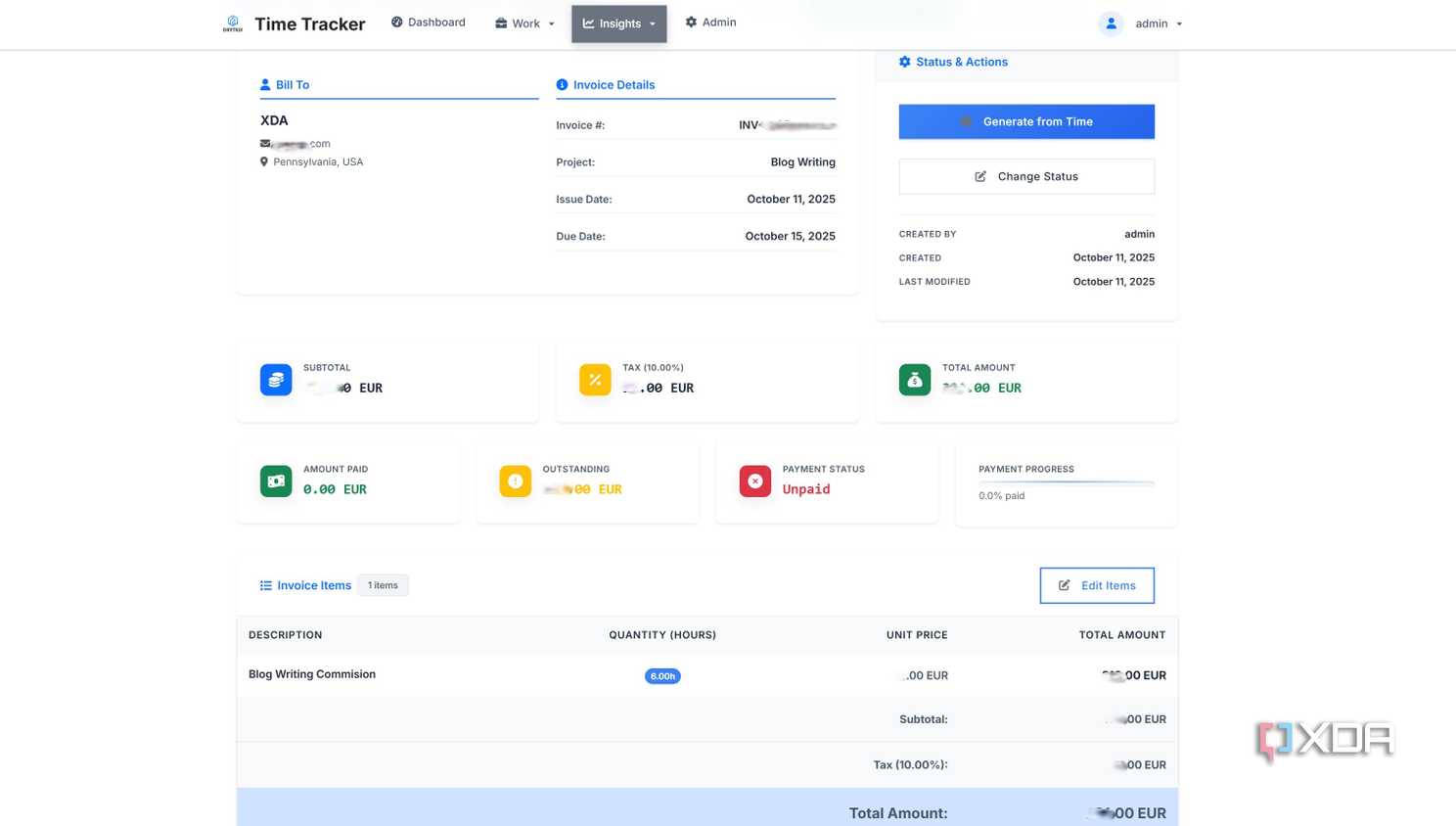Click the Unit Price column header
Viewport: 1456px width, 826px height.
pyautogui.click(x=917, y=635)
